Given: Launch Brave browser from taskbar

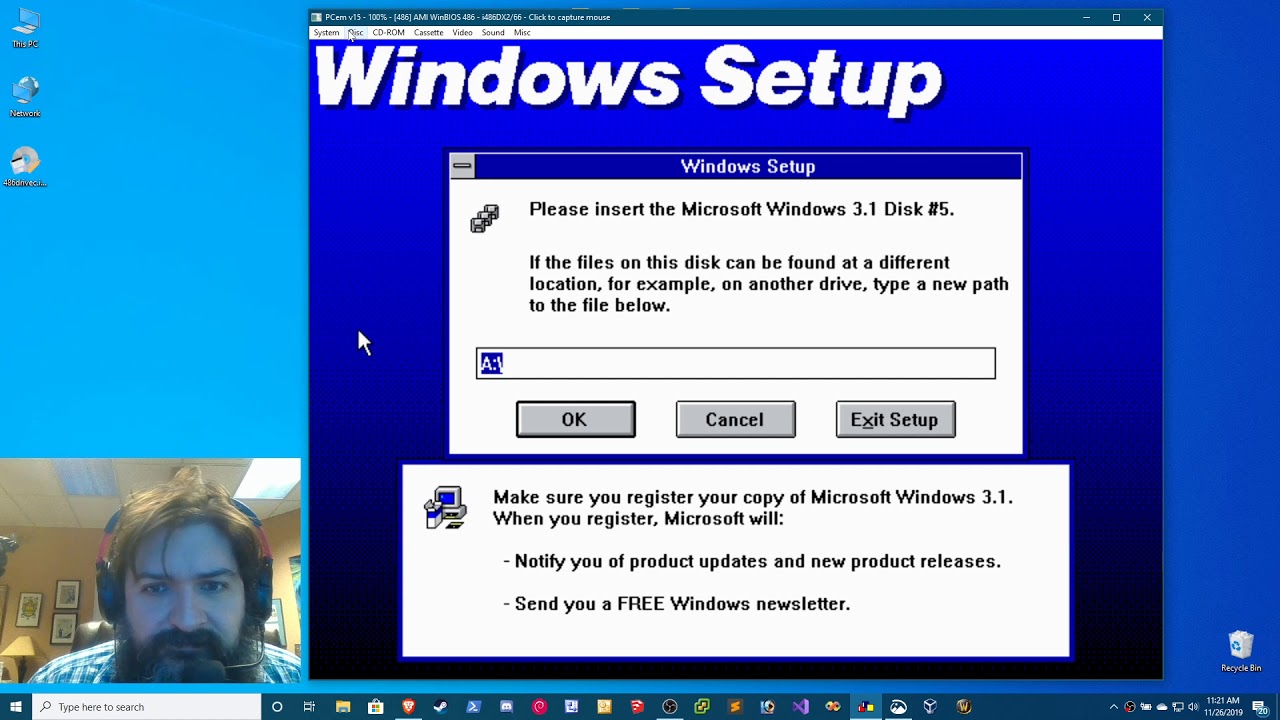Looking at the screenshot, I should coord(408,707).
